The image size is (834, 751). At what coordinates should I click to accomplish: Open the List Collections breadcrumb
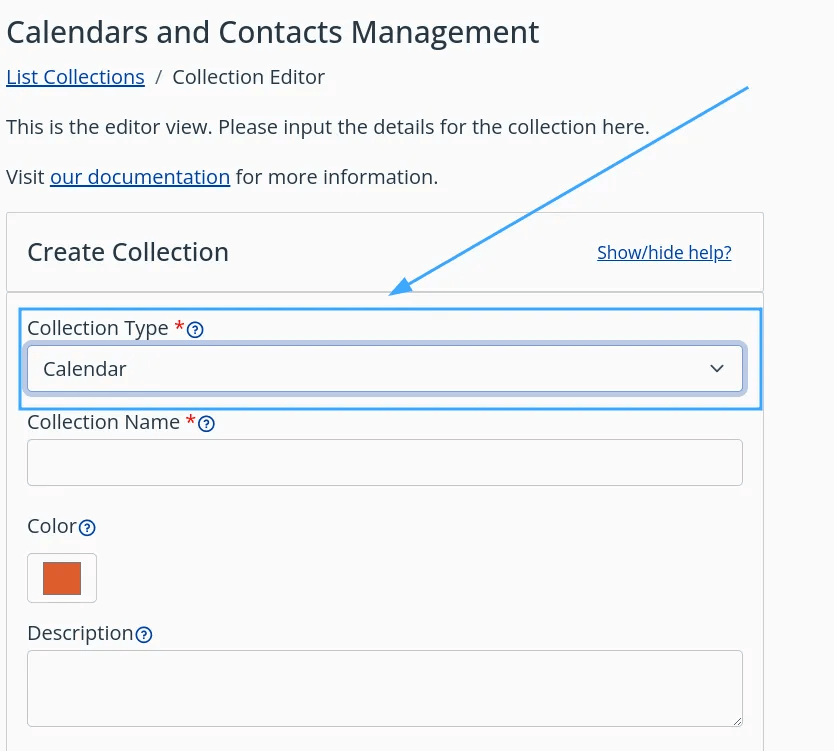click(75, 77)
